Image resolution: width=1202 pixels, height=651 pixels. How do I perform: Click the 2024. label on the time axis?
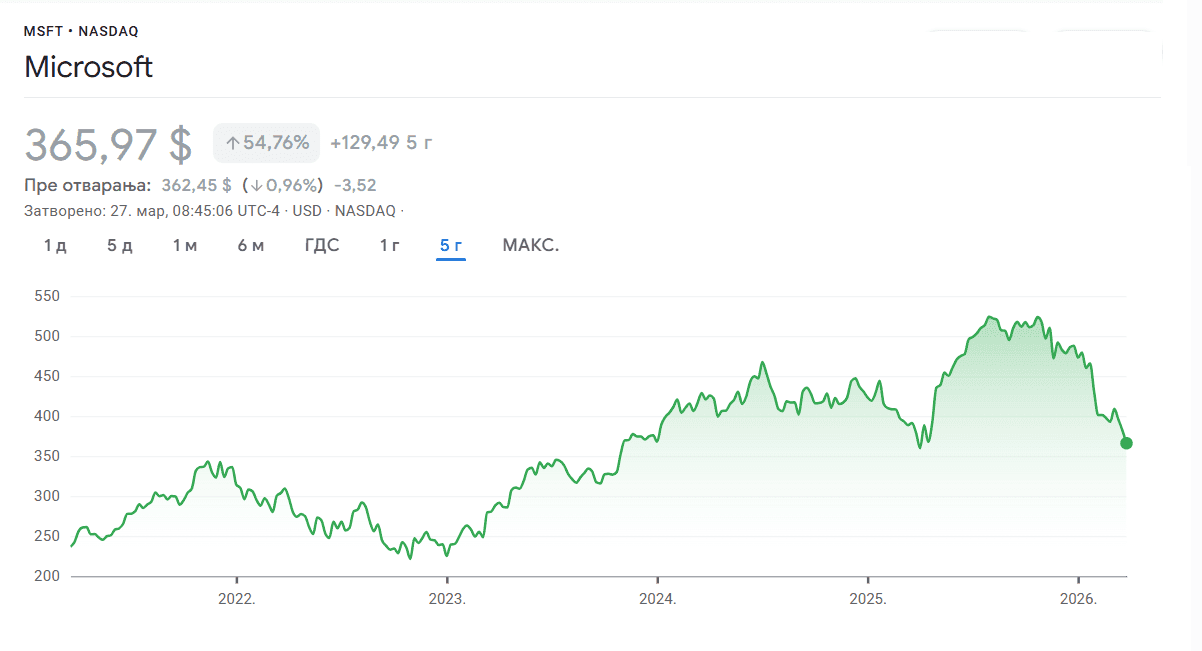(658, 600)
